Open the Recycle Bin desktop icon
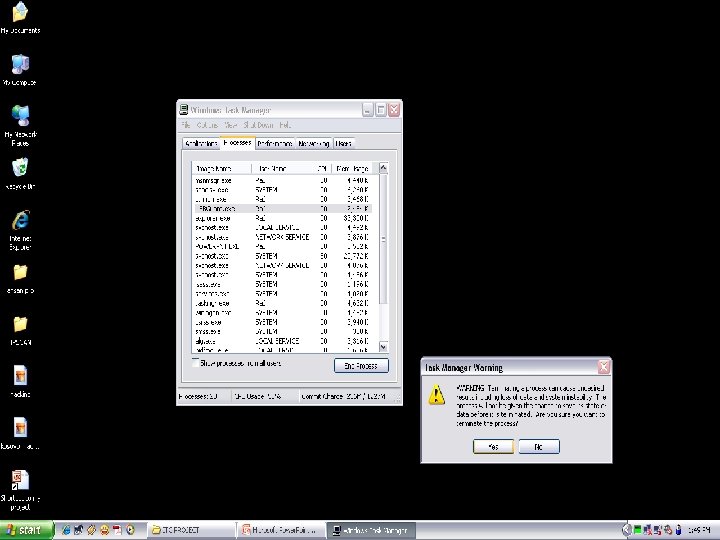The width and height of the screenshot is (720, 540). point(20,174)
